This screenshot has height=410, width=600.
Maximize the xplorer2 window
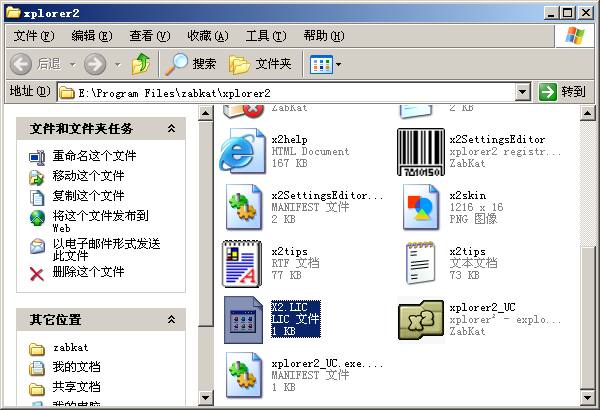[568, 13]
